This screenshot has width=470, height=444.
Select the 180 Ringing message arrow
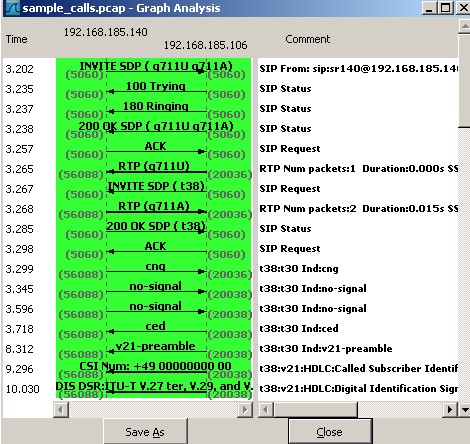(x=157, y=111)
